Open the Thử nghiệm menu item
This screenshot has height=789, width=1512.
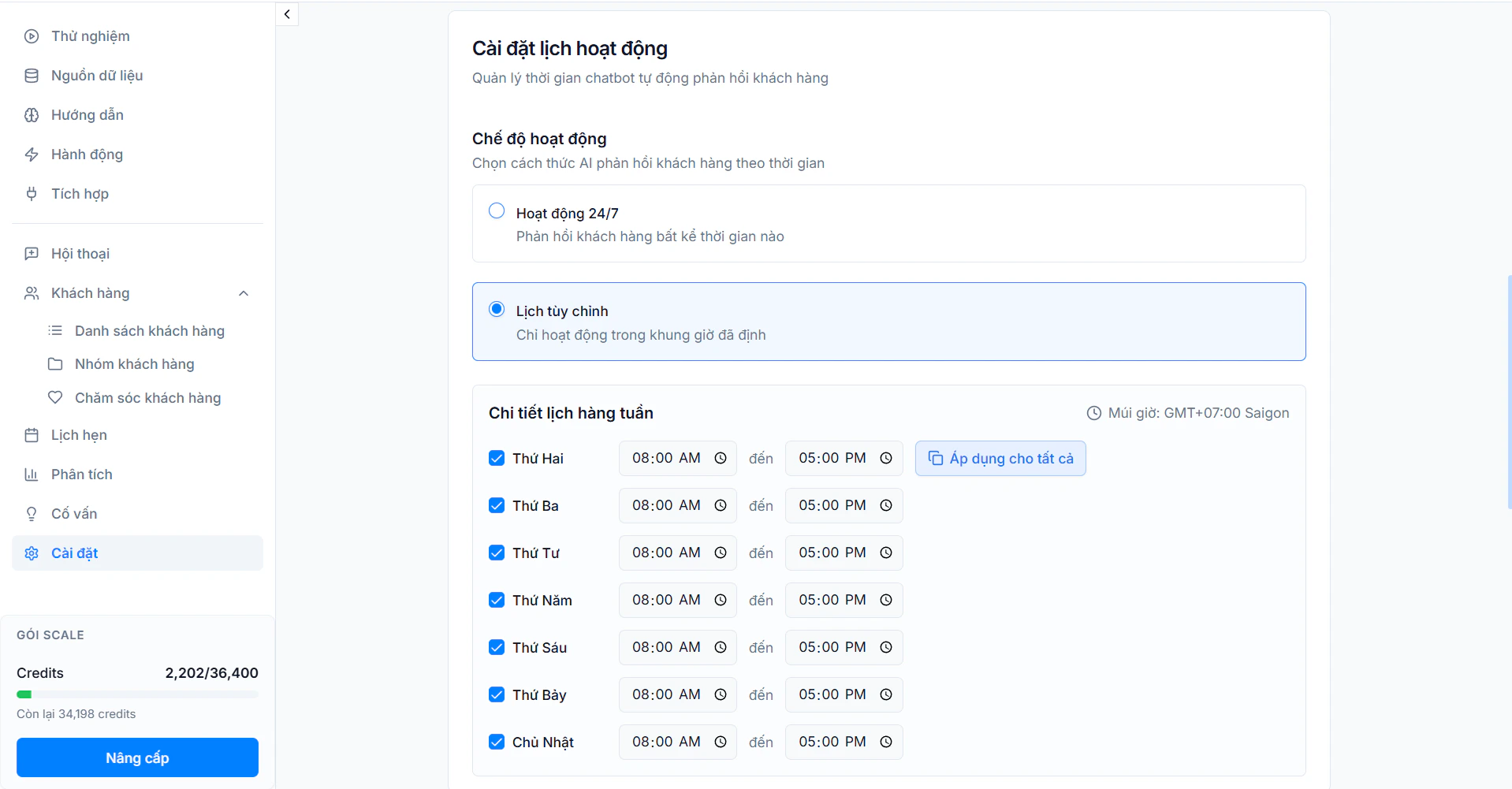[x=137, y=36]
